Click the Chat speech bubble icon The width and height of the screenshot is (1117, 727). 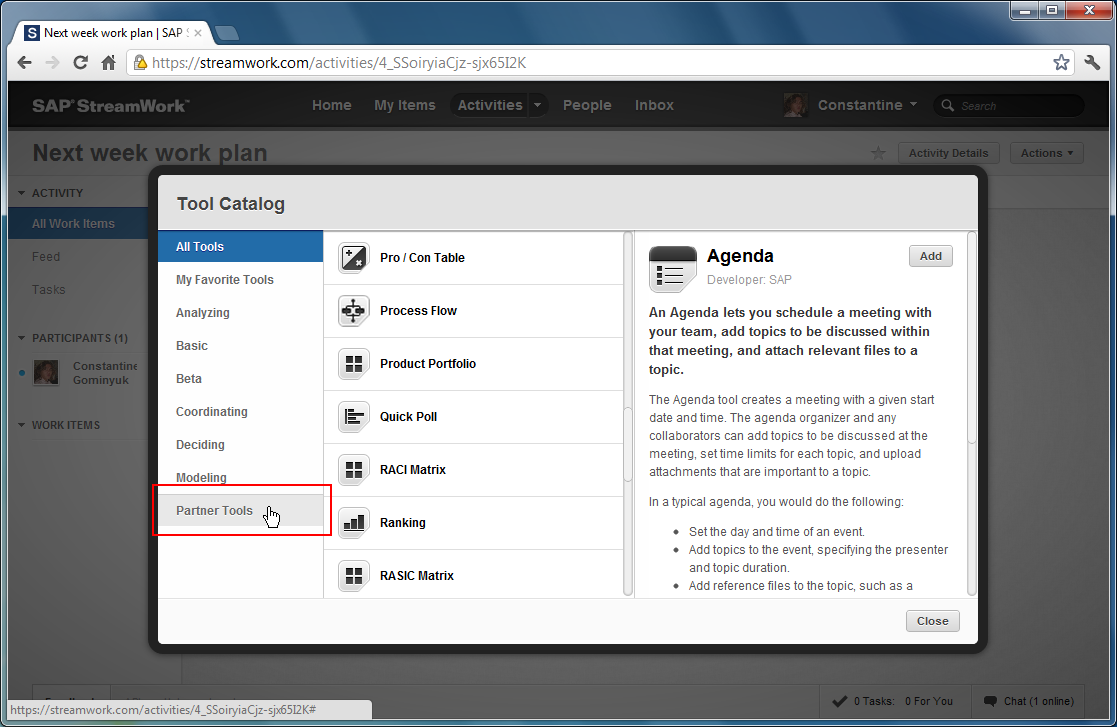[x=990, y=701]
